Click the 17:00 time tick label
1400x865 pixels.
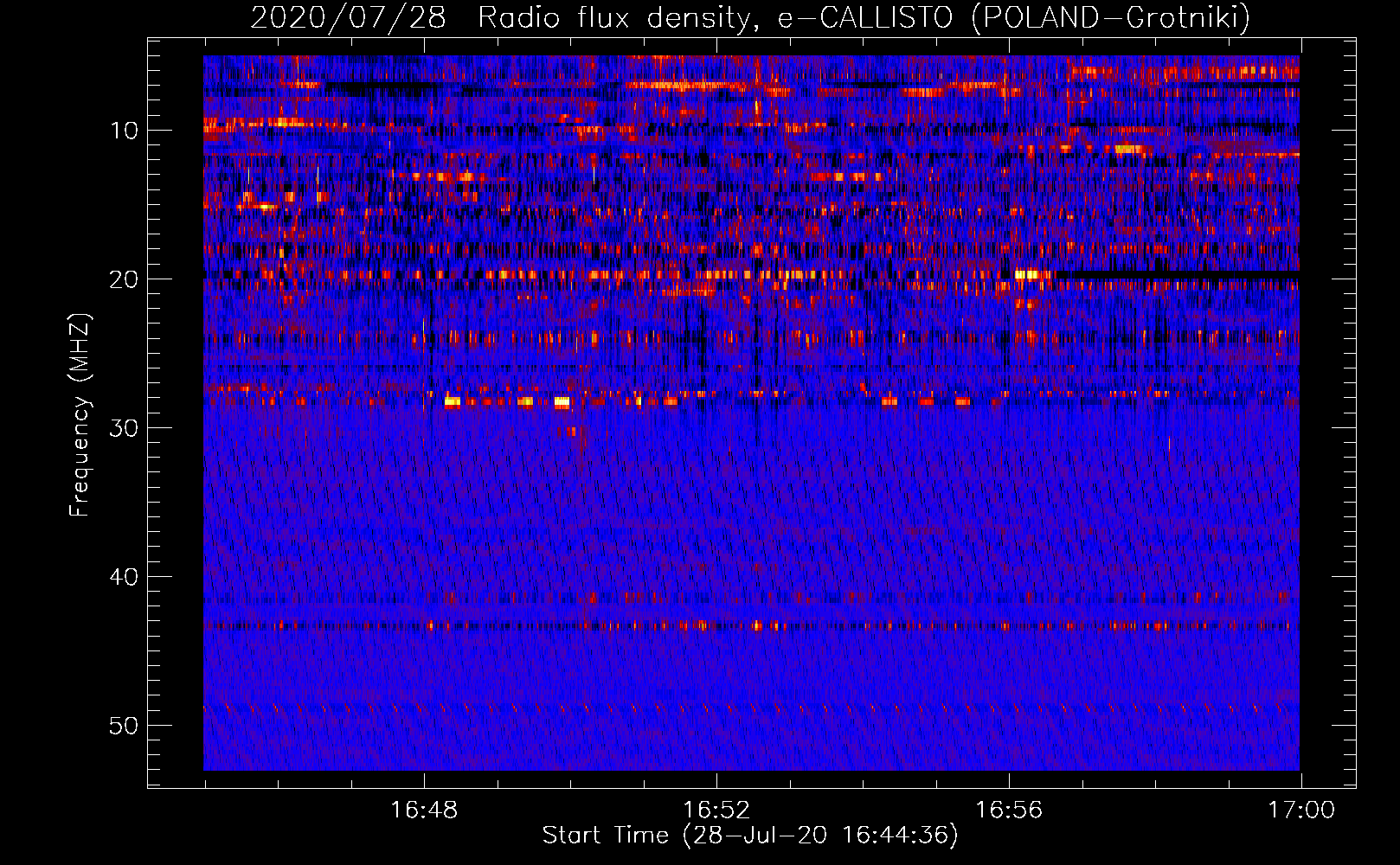tap(1301, 811)
